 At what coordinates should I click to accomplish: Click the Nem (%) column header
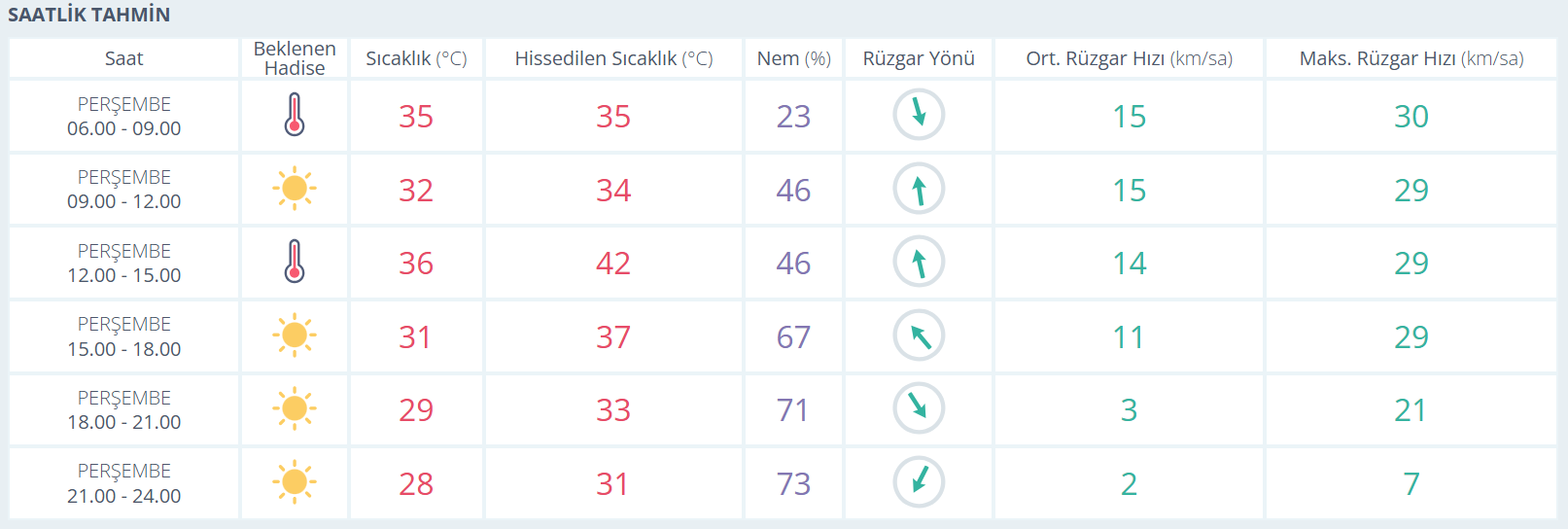pos(793,58)
